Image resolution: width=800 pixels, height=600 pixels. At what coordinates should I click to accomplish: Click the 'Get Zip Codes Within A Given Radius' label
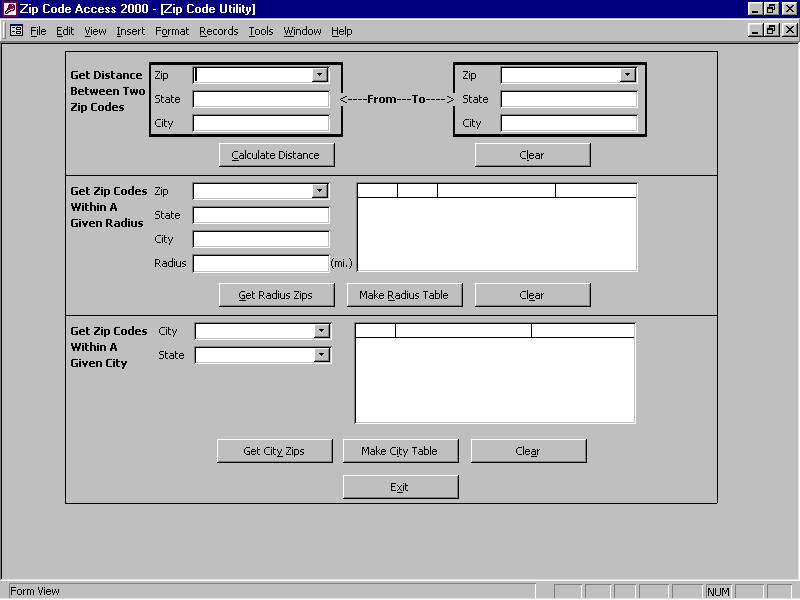pyautogui.click(x=109, y=207)
